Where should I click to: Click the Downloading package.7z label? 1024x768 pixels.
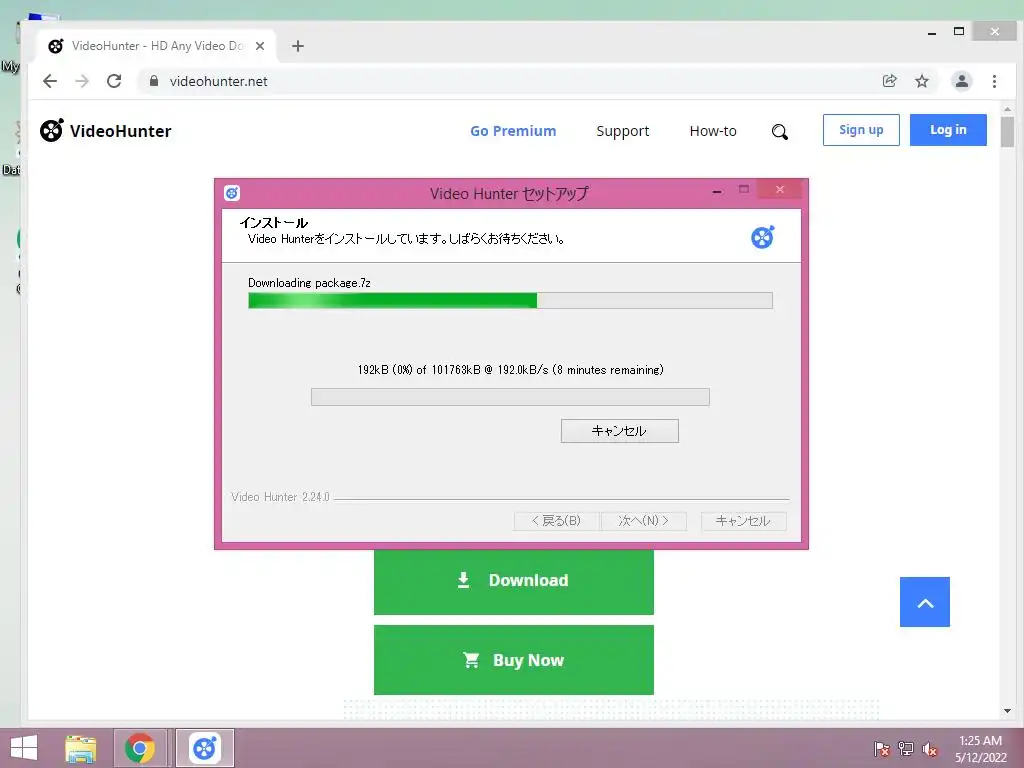click(310, 283)
